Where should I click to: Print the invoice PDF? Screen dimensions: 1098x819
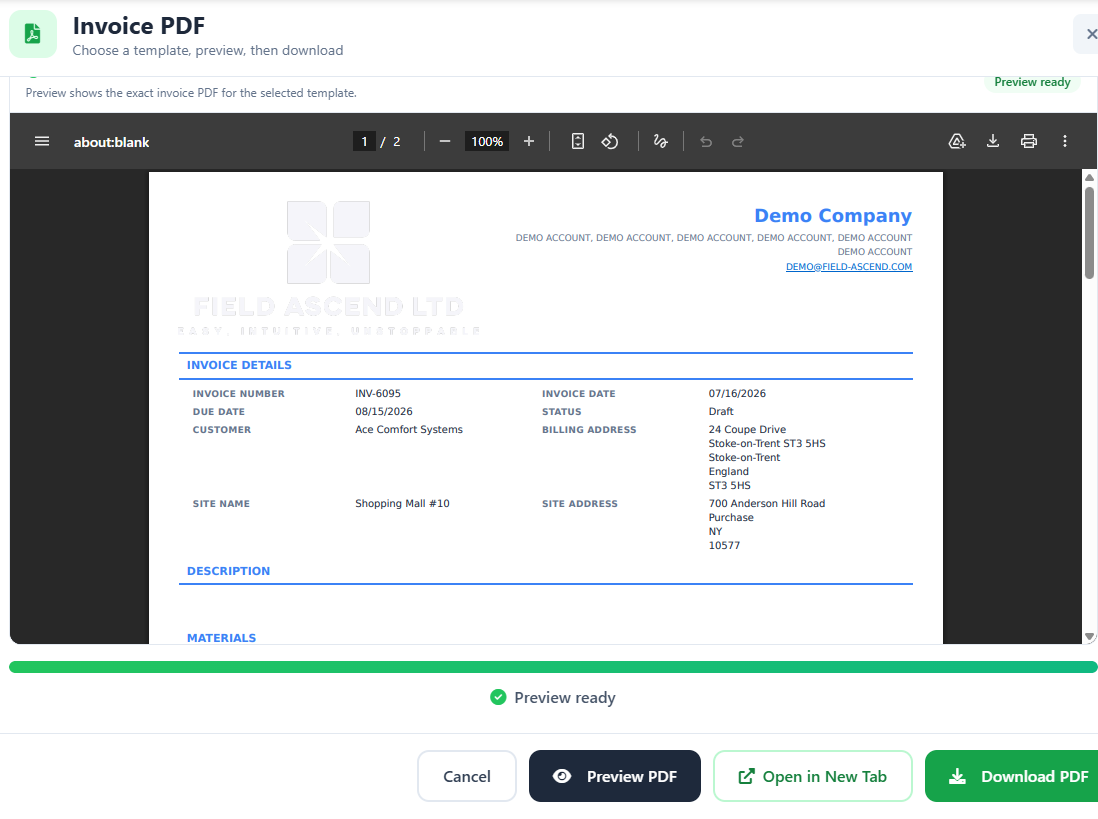pos(1029,141)
